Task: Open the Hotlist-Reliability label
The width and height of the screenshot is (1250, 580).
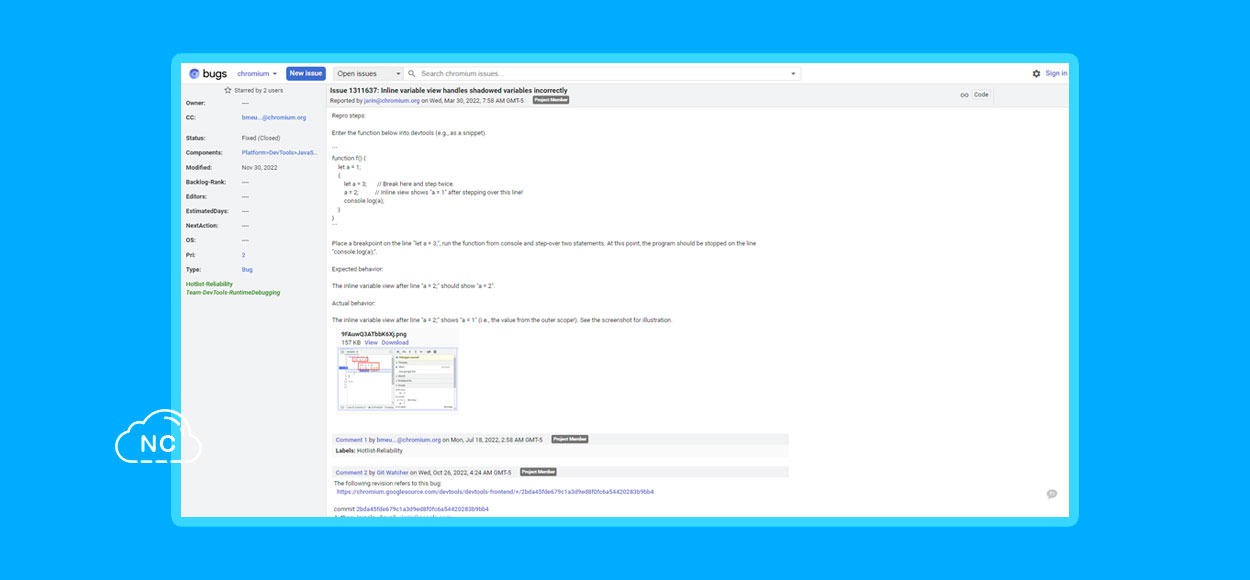Action: tap(209, 284)
